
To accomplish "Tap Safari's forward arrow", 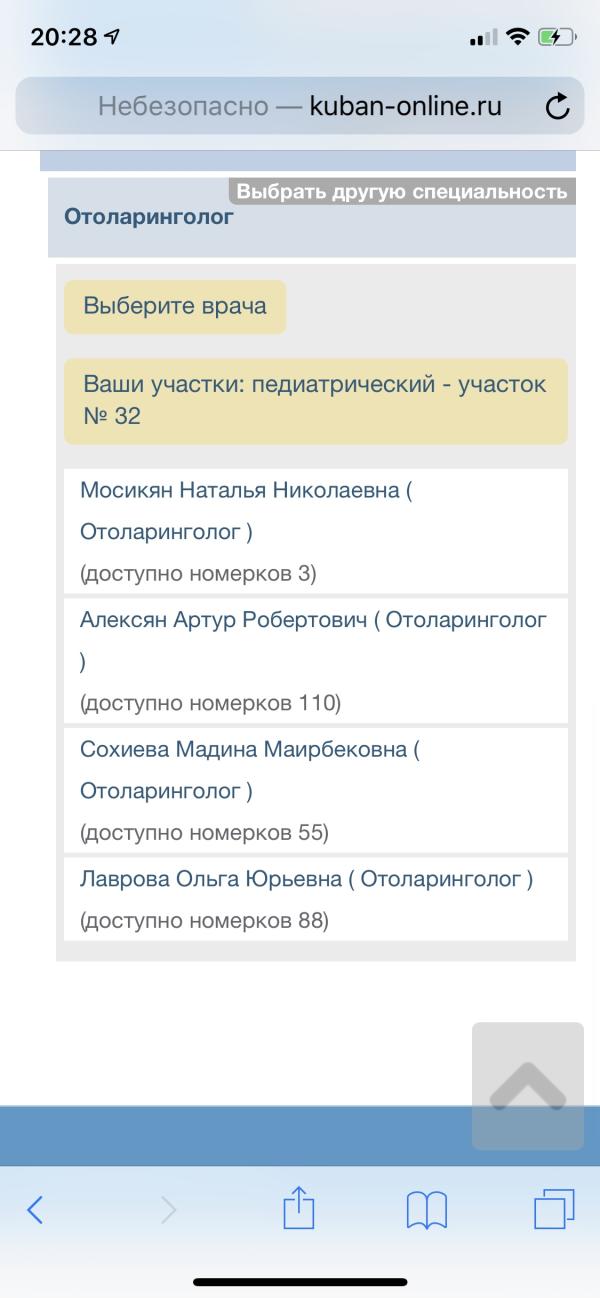I will tap(168, 1210).
